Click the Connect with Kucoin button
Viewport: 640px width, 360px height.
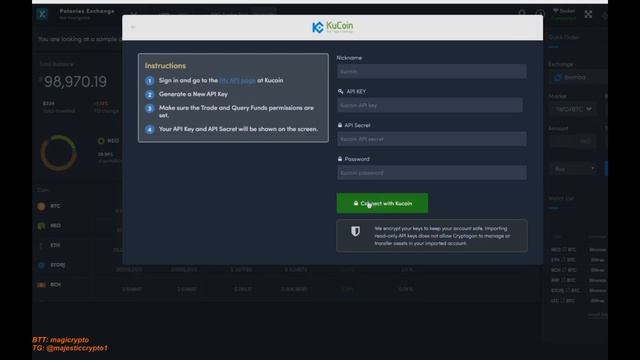coord(382,203)
